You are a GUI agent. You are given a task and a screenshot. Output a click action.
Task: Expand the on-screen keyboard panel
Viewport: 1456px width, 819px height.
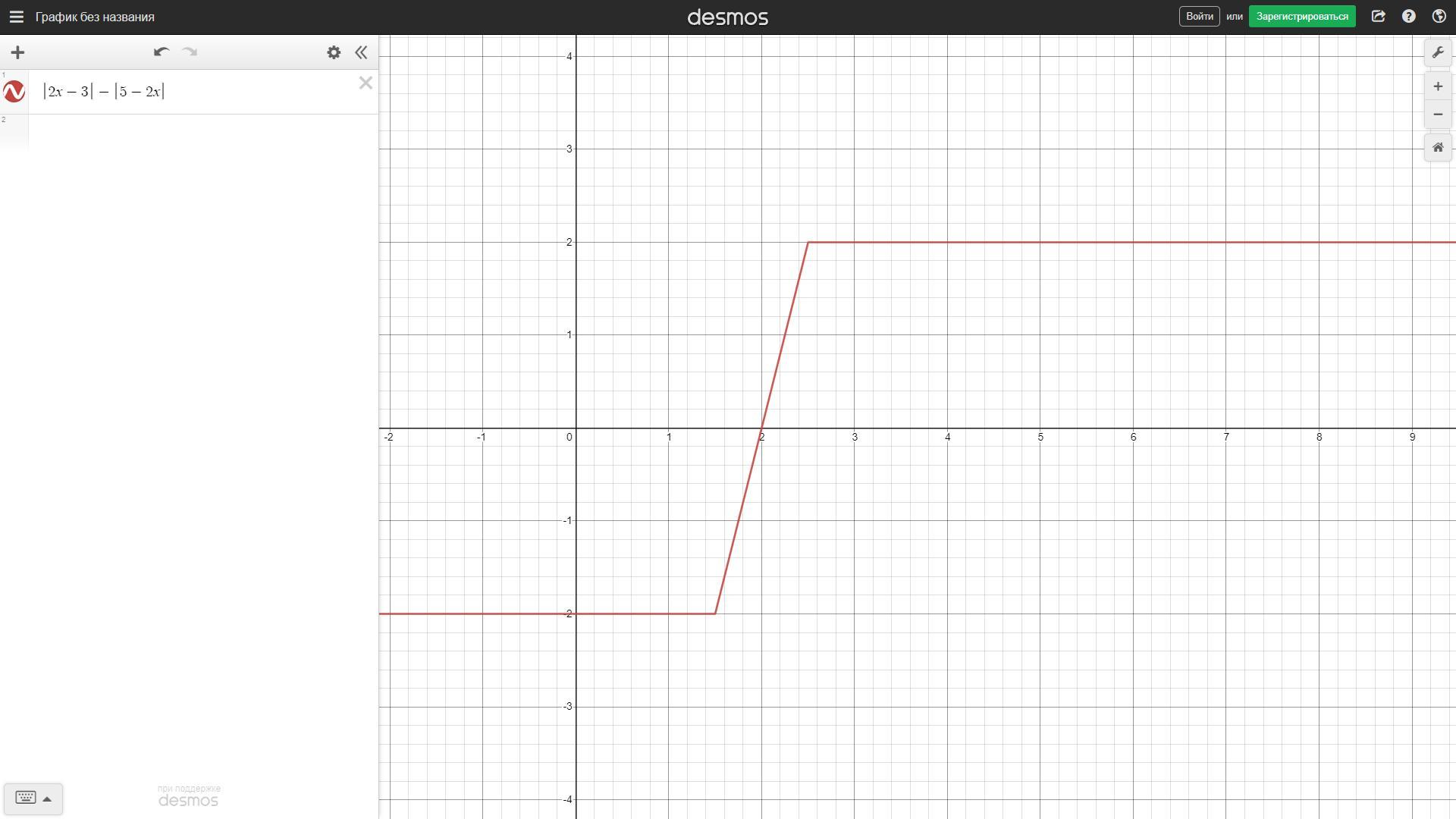pyautogui.click(x=33, y=799)
